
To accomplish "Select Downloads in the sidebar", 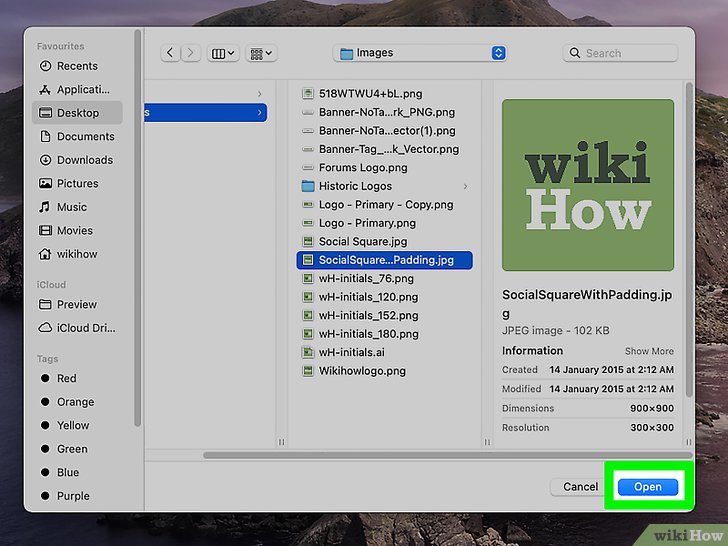I will [84, 160].
